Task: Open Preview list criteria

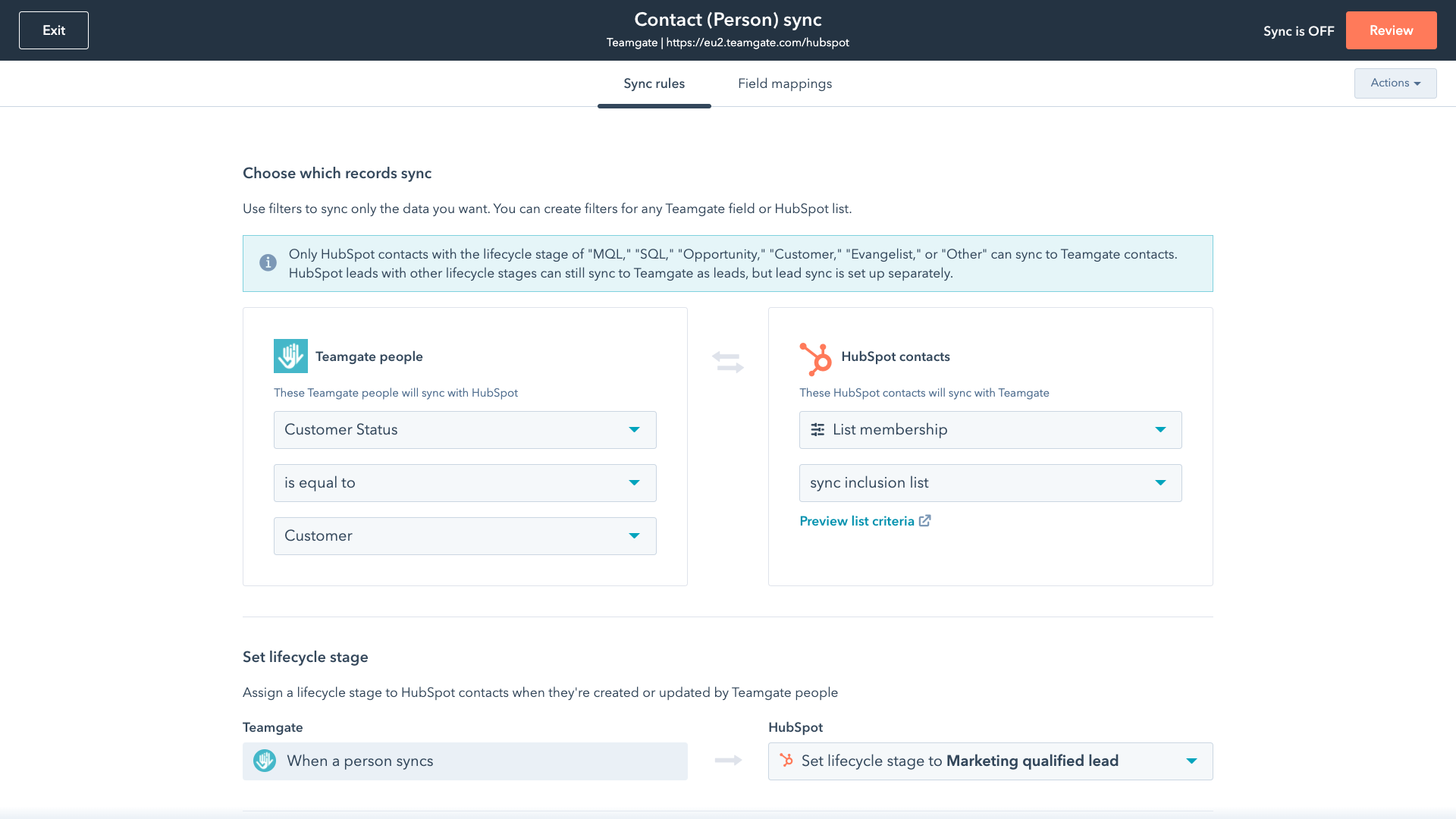Action: point(857,521)
